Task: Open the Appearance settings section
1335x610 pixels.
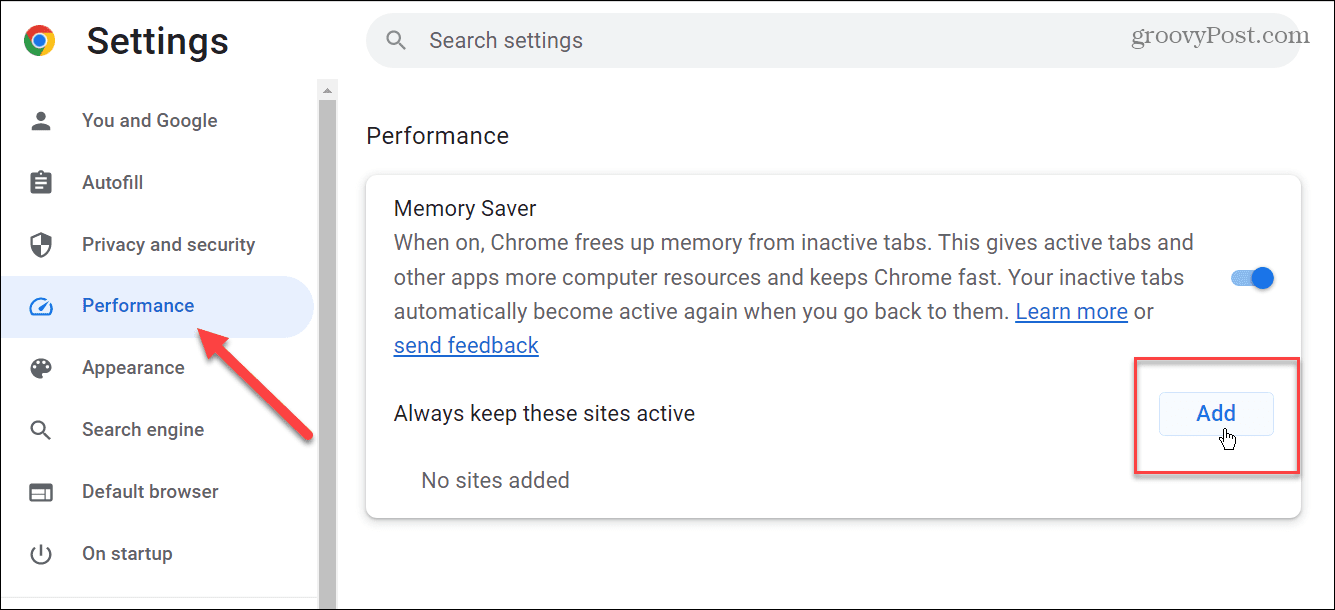Action: 133,368
